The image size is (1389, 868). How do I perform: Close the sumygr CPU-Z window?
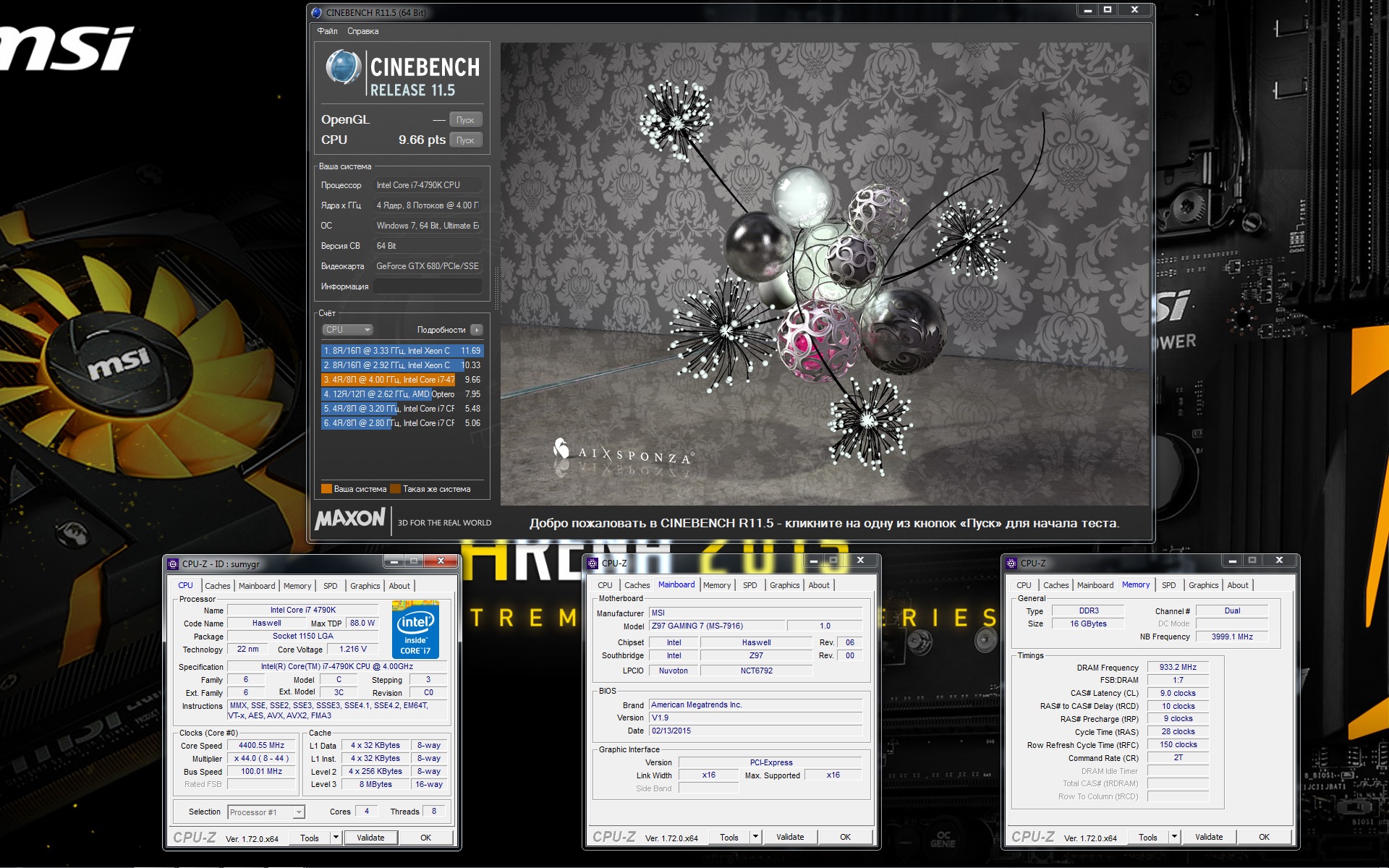(441, 561)
